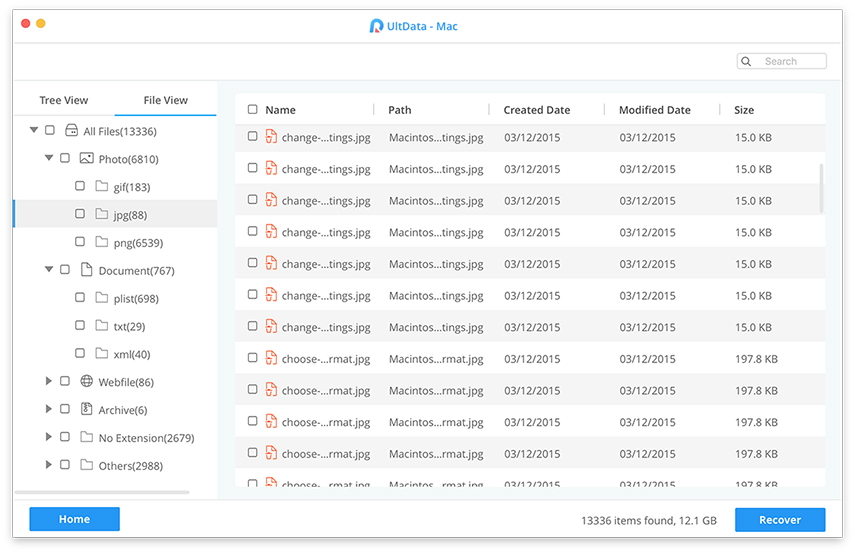The width and height of the screenshot is (855, 553).
Task: Click the xml folder icon
Action: point(101,353)
